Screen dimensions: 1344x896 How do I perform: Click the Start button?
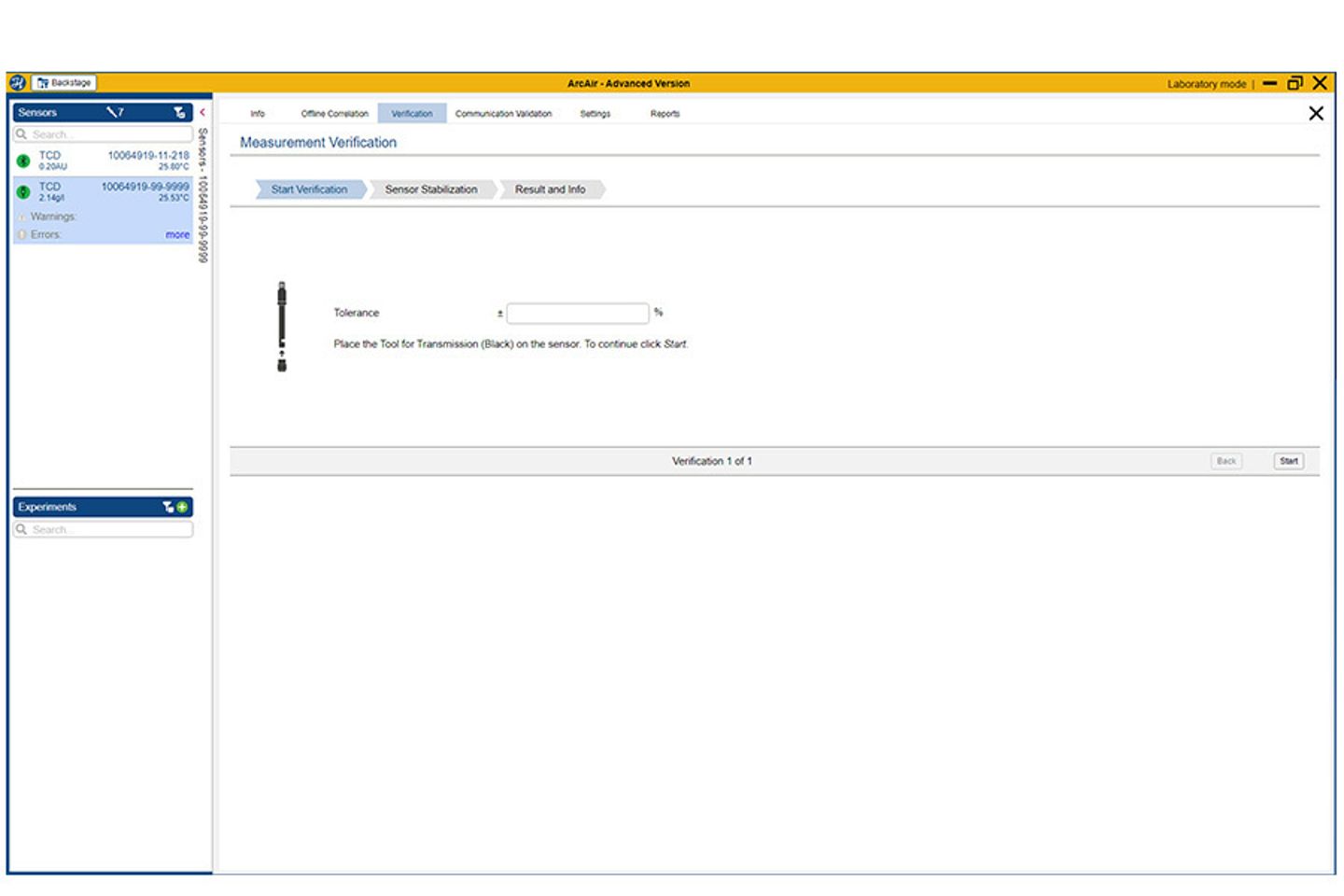coord(1289,461)
